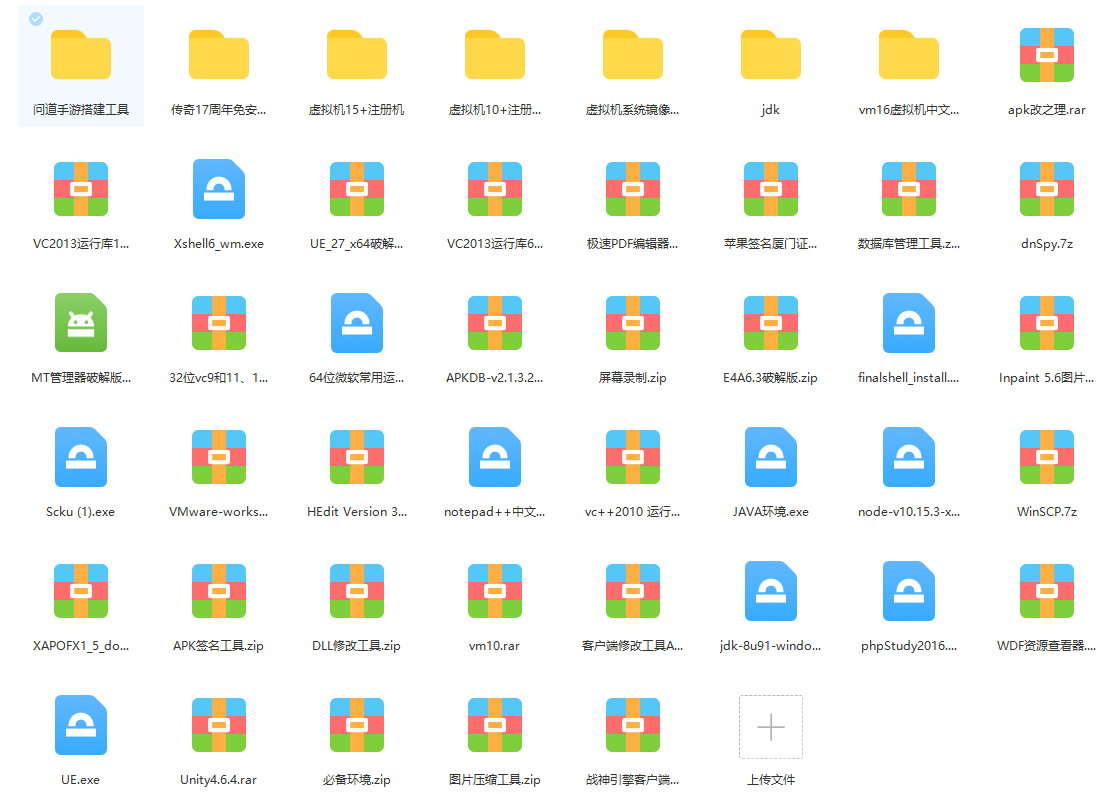This screenshot has width=1117, height=794.
Task: Select the jdk-8u91-windo installer icon
Action: (771, 591)
